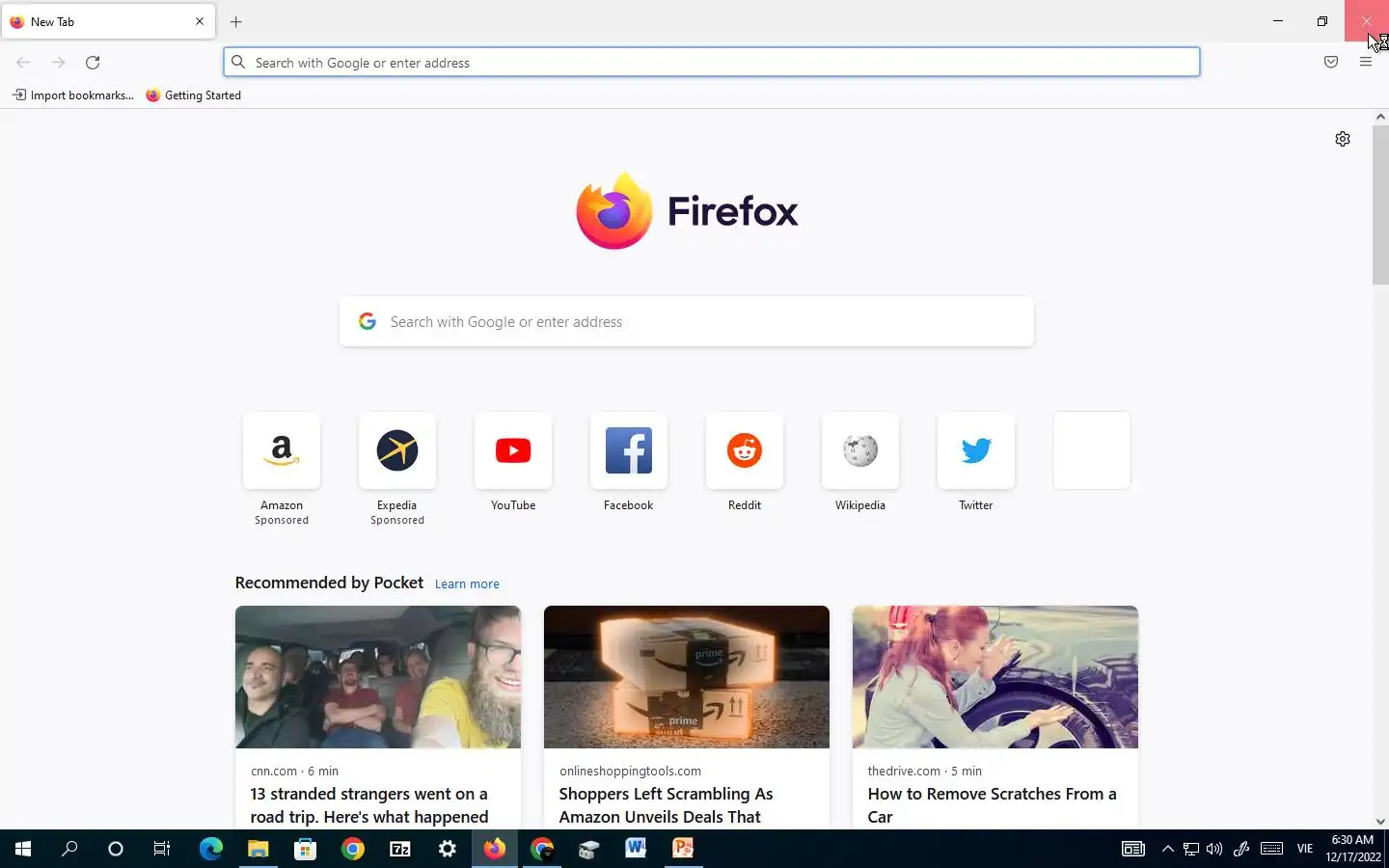
Task: Focus the page's Google search box
Action: tap(687, 322)
